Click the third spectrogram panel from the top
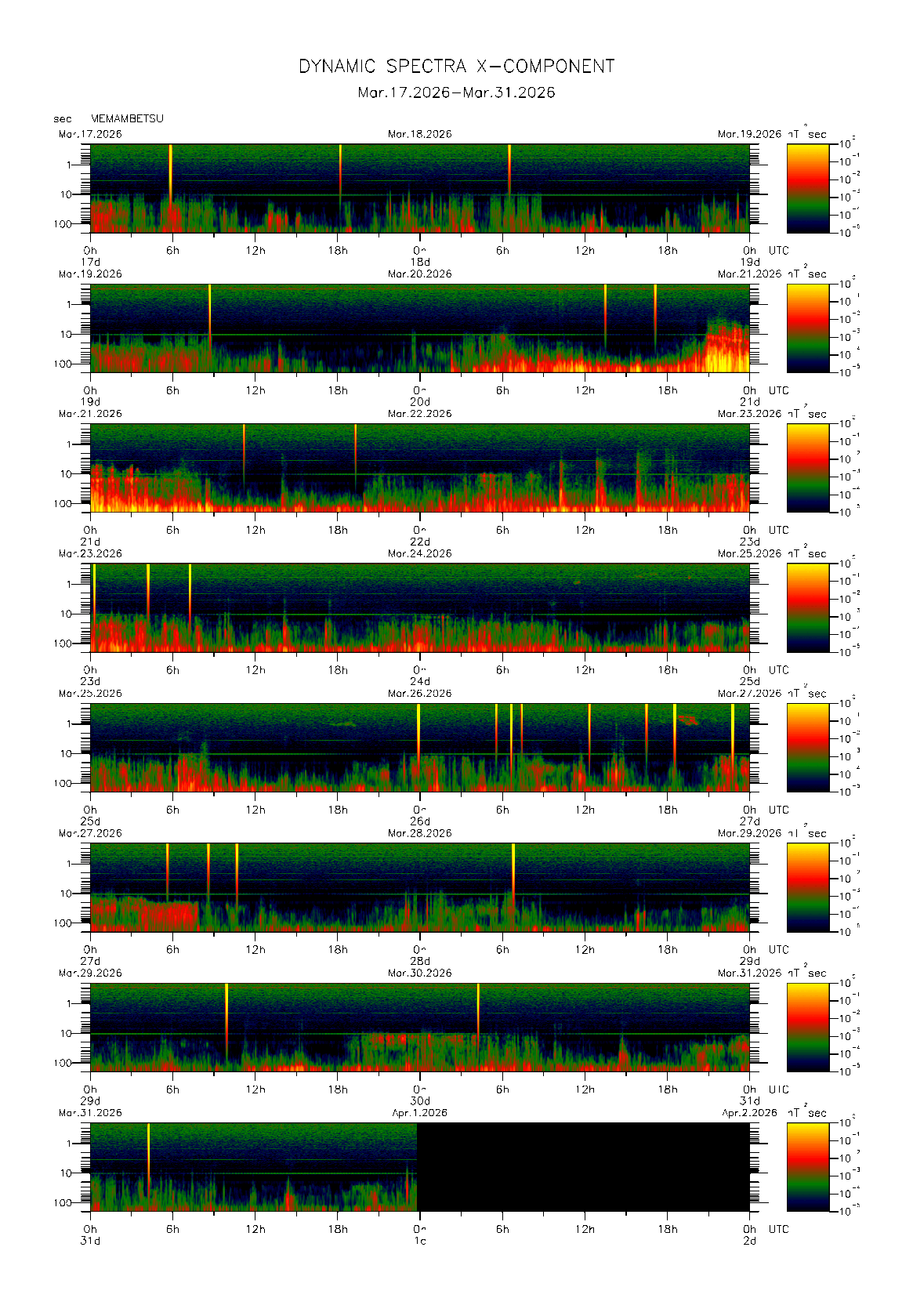This screenshot has width=913, height=1316. click(419, 468)
